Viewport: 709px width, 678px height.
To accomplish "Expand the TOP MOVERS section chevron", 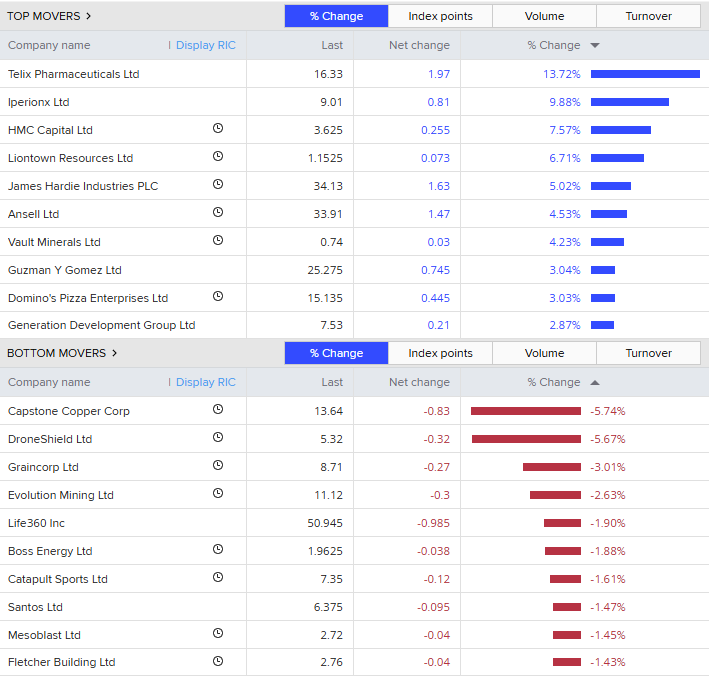I will pos(89,16).
